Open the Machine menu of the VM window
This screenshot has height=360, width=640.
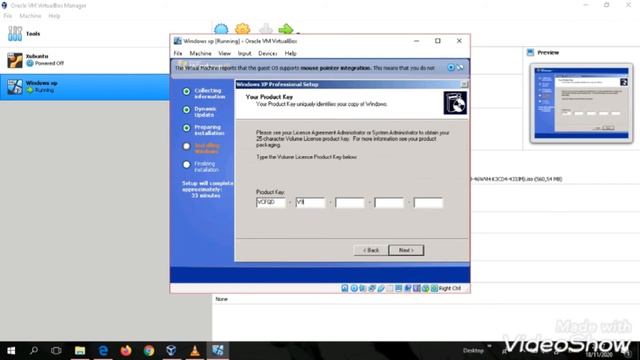coord(200,53)
